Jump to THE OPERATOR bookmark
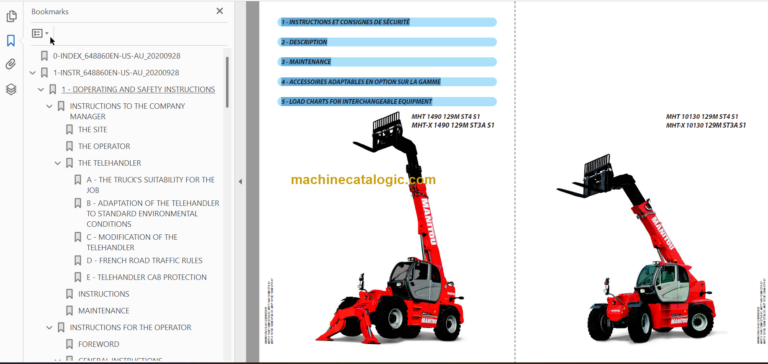The width and height of the screenshot is (768, 364). [104, 146]
